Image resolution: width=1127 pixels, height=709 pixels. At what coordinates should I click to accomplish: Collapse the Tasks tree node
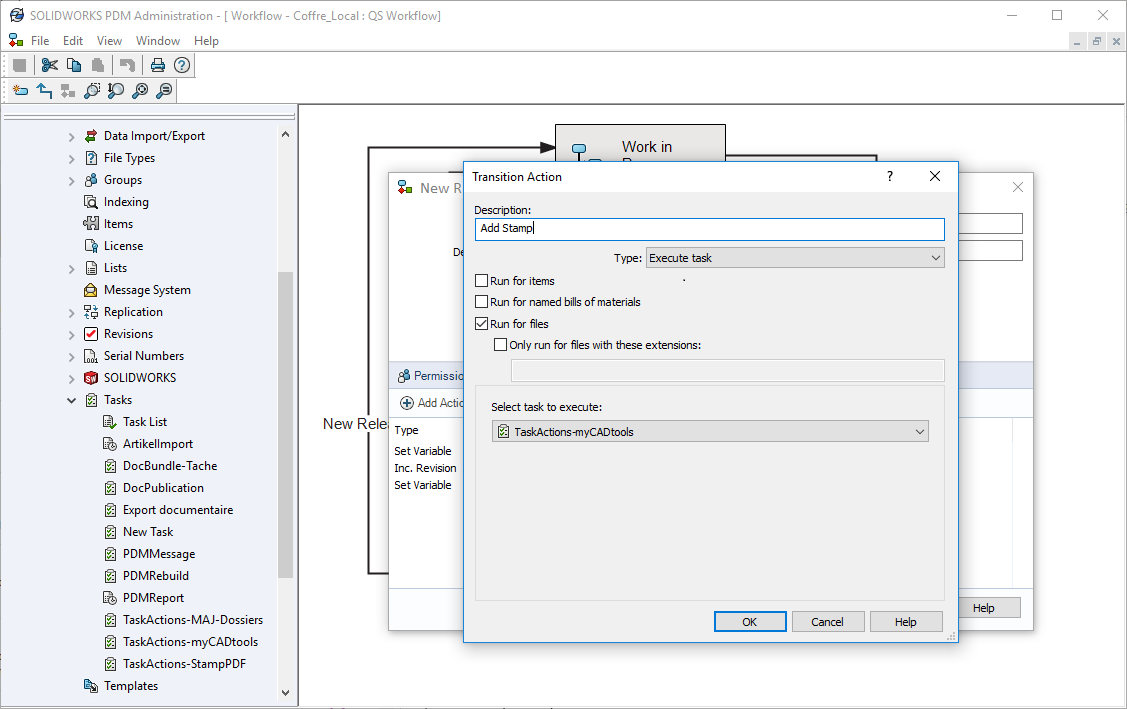pos(72,400)
